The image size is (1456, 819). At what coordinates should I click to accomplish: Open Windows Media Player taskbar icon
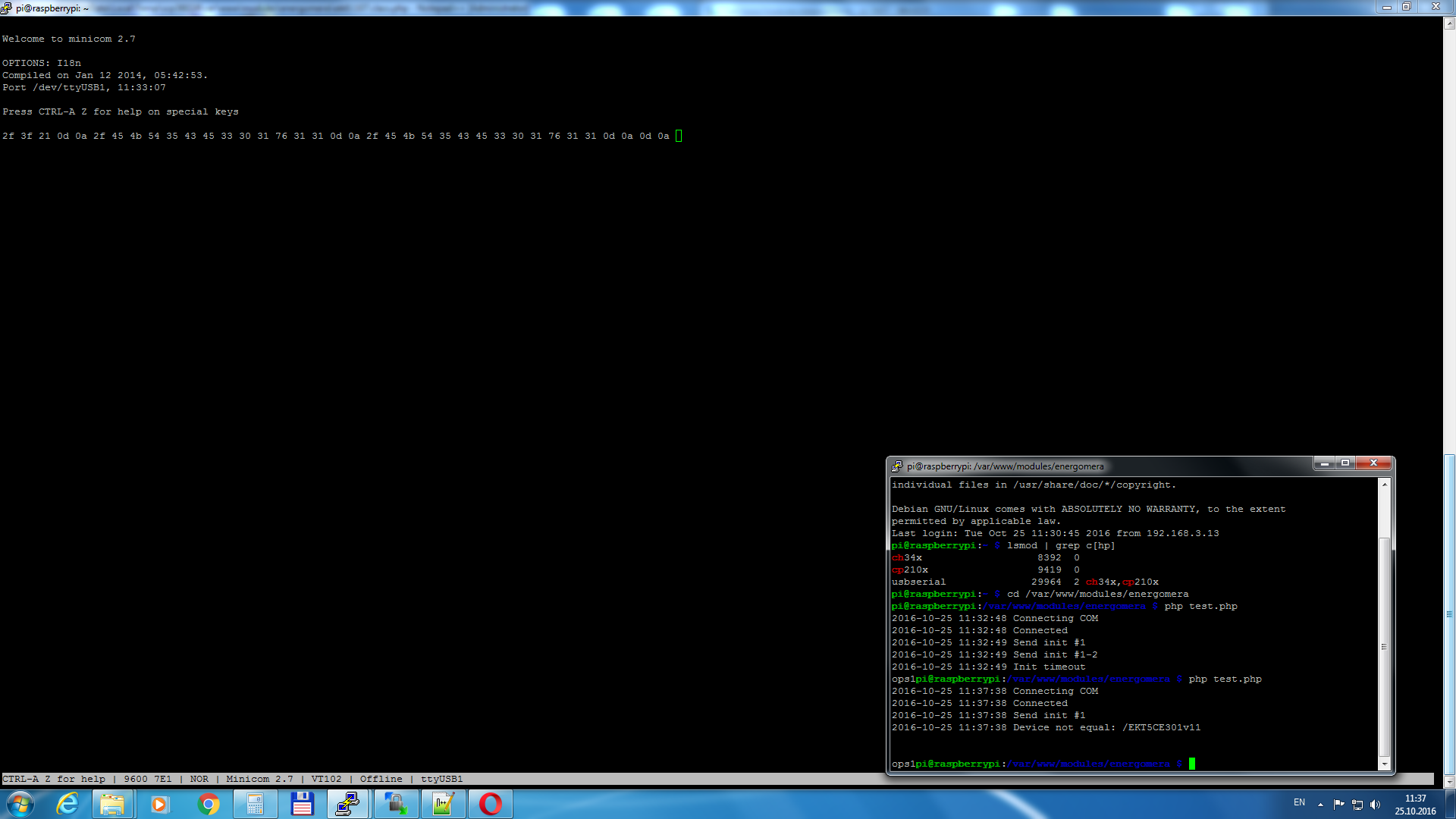point(159,804)
